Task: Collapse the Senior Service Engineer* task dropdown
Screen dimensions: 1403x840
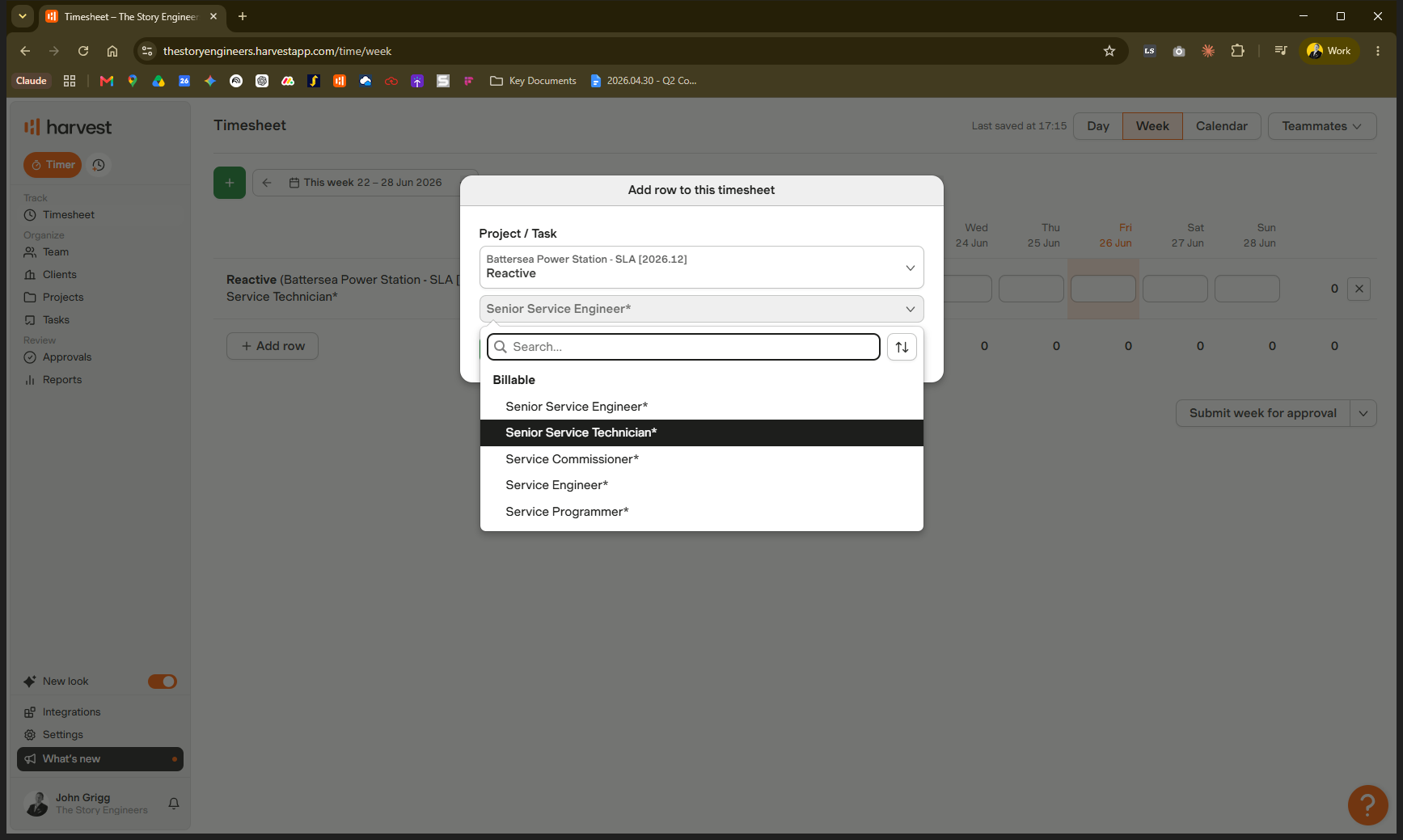Action: point(701,309)
